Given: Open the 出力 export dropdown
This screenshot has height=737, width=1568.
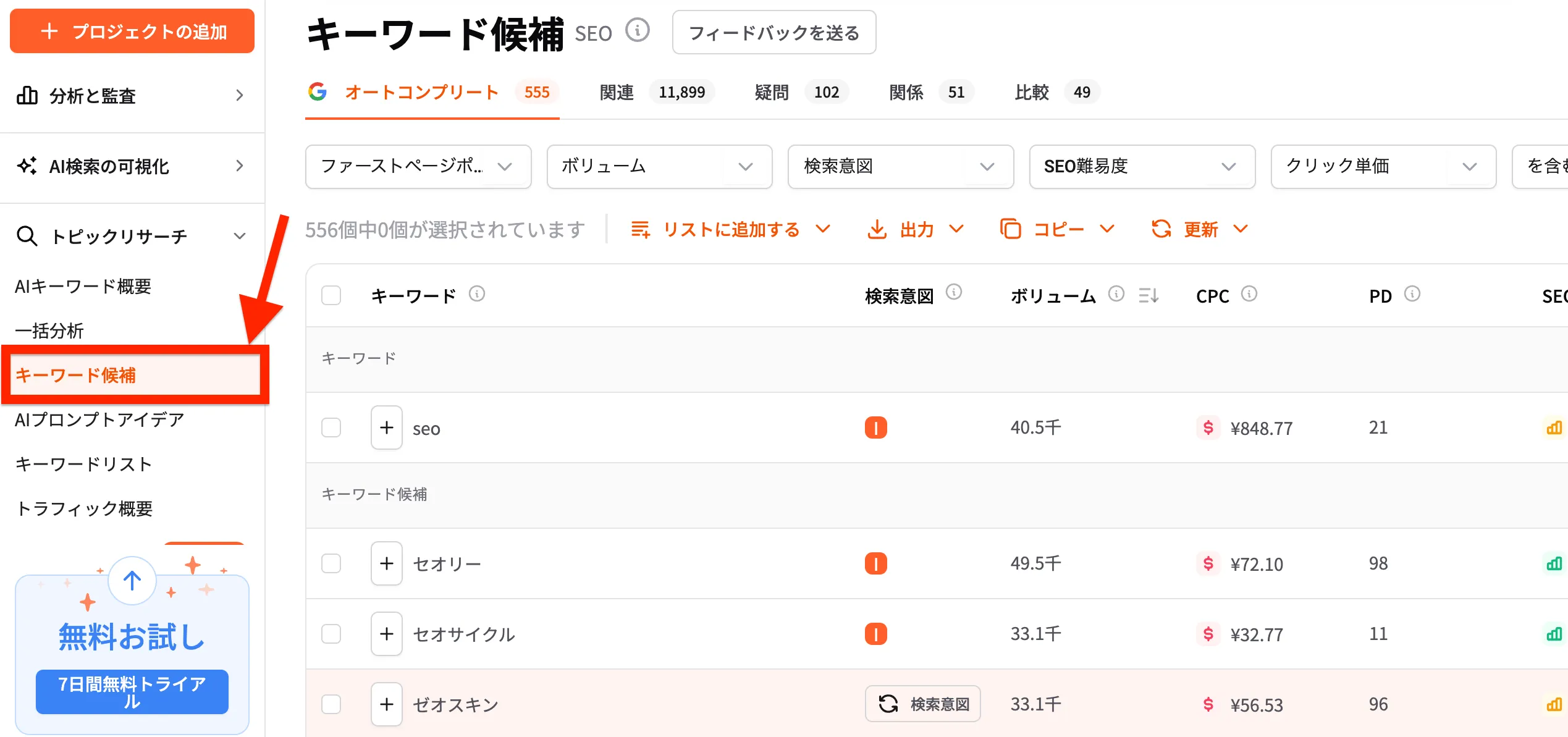Looking at the screenshot, I should pos(916,229).
